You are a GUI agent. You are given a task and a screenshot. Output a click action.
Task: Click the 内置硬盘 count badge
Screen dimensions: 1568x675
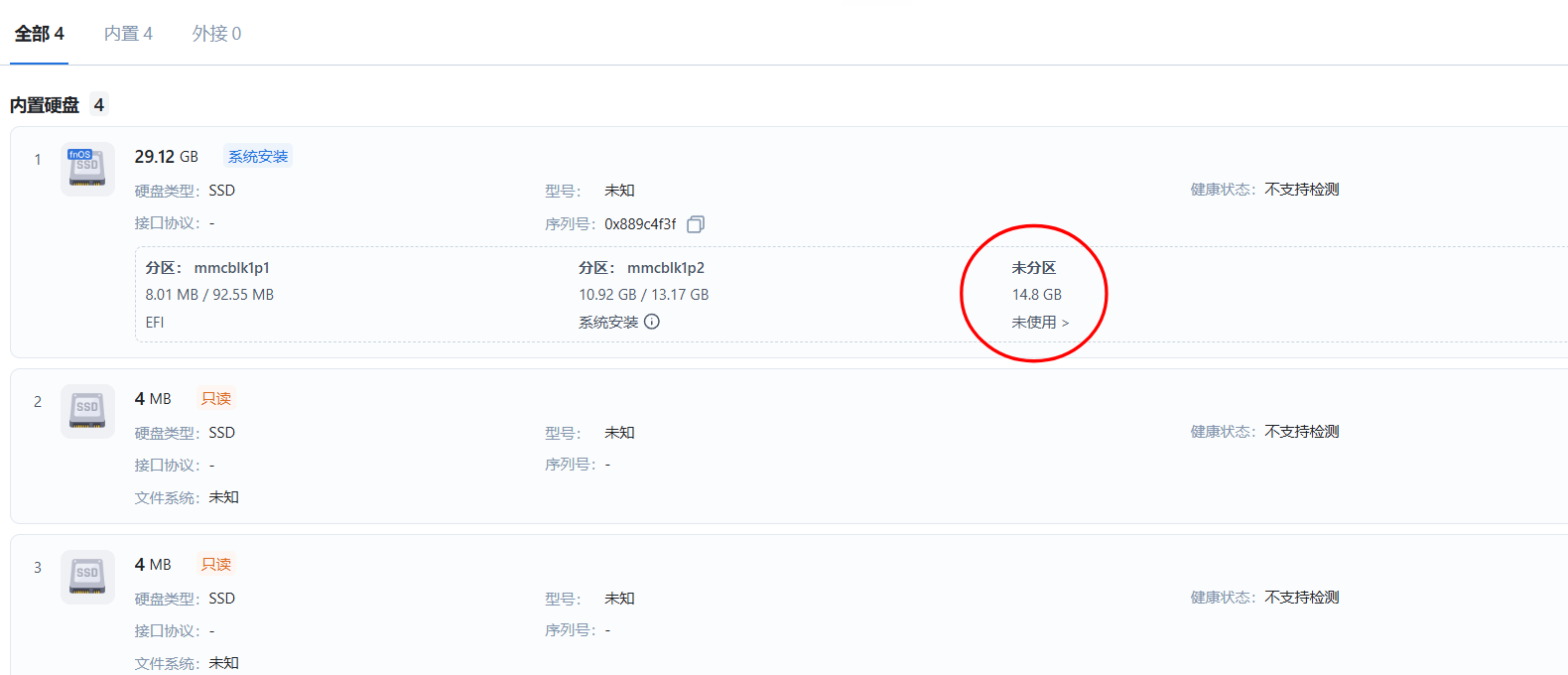pyautogui.click(x=98, y=105)
